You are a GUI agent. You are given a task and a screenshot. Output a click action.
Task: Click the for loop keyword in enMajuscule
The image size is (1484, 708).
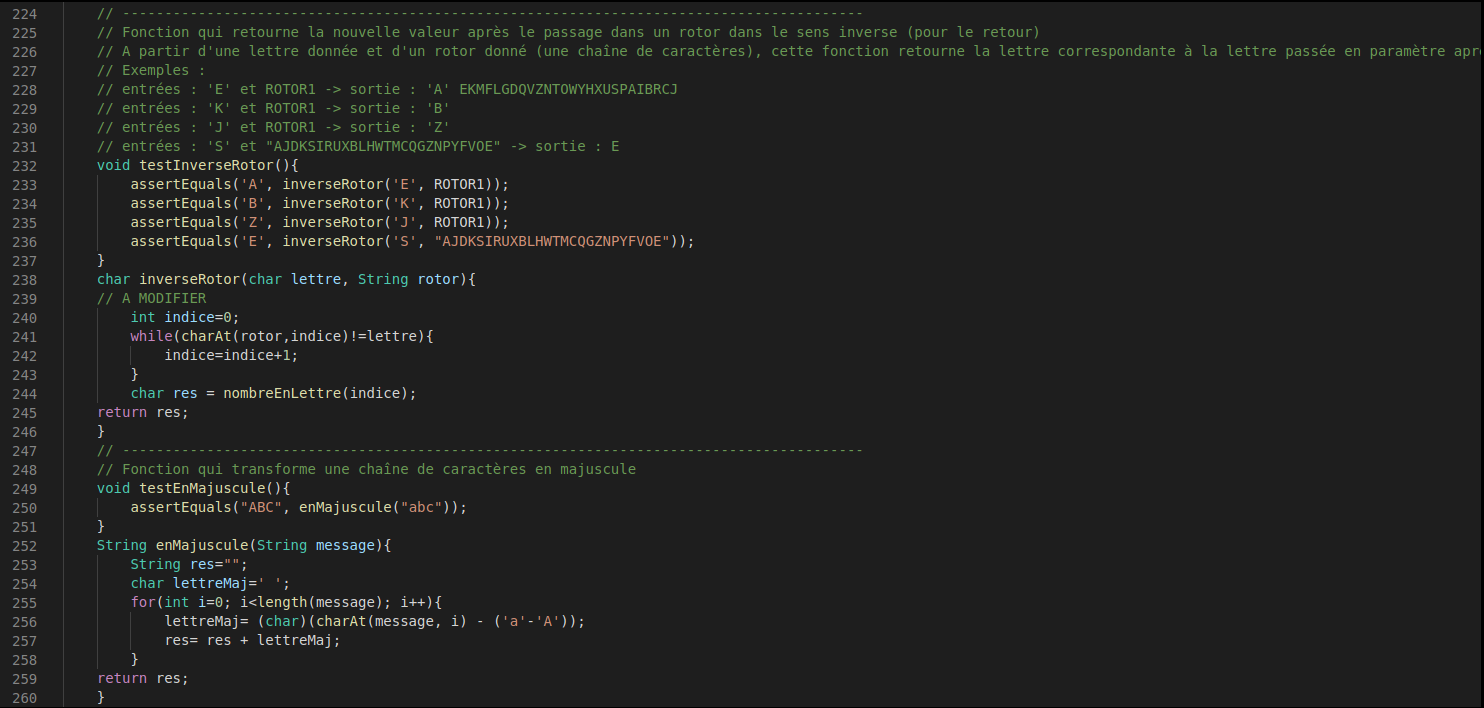tap(143, 602)
